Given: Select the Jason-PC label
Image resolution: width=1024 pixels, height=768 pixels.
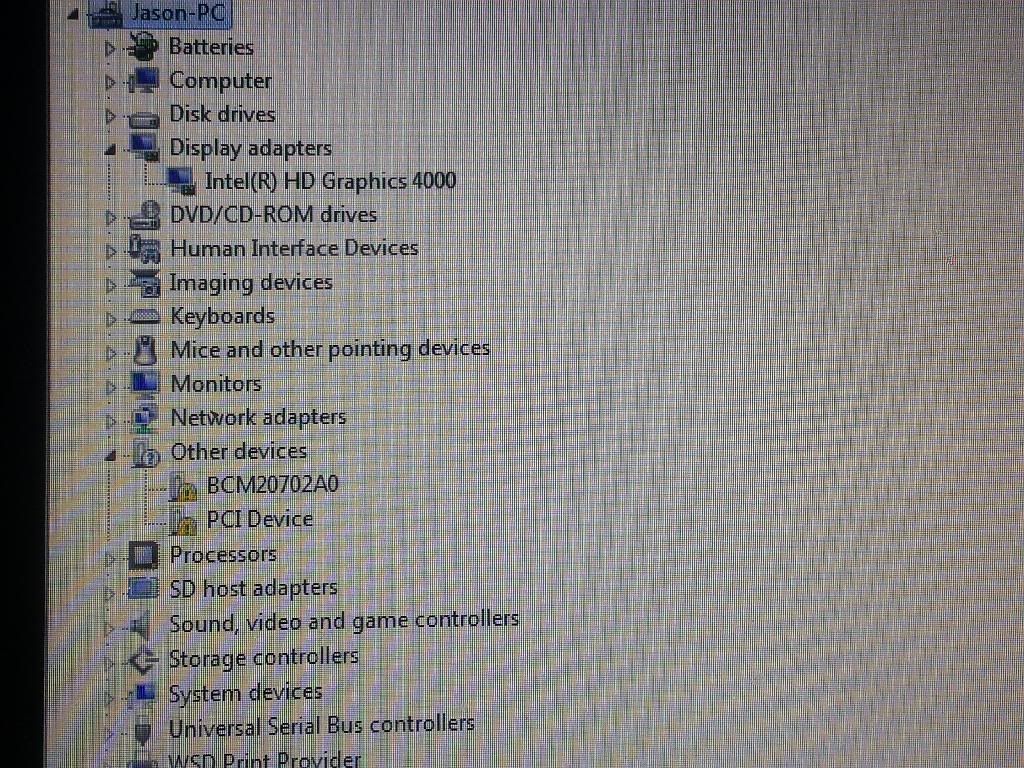Looking at the screenshot, I should (179, 13).
